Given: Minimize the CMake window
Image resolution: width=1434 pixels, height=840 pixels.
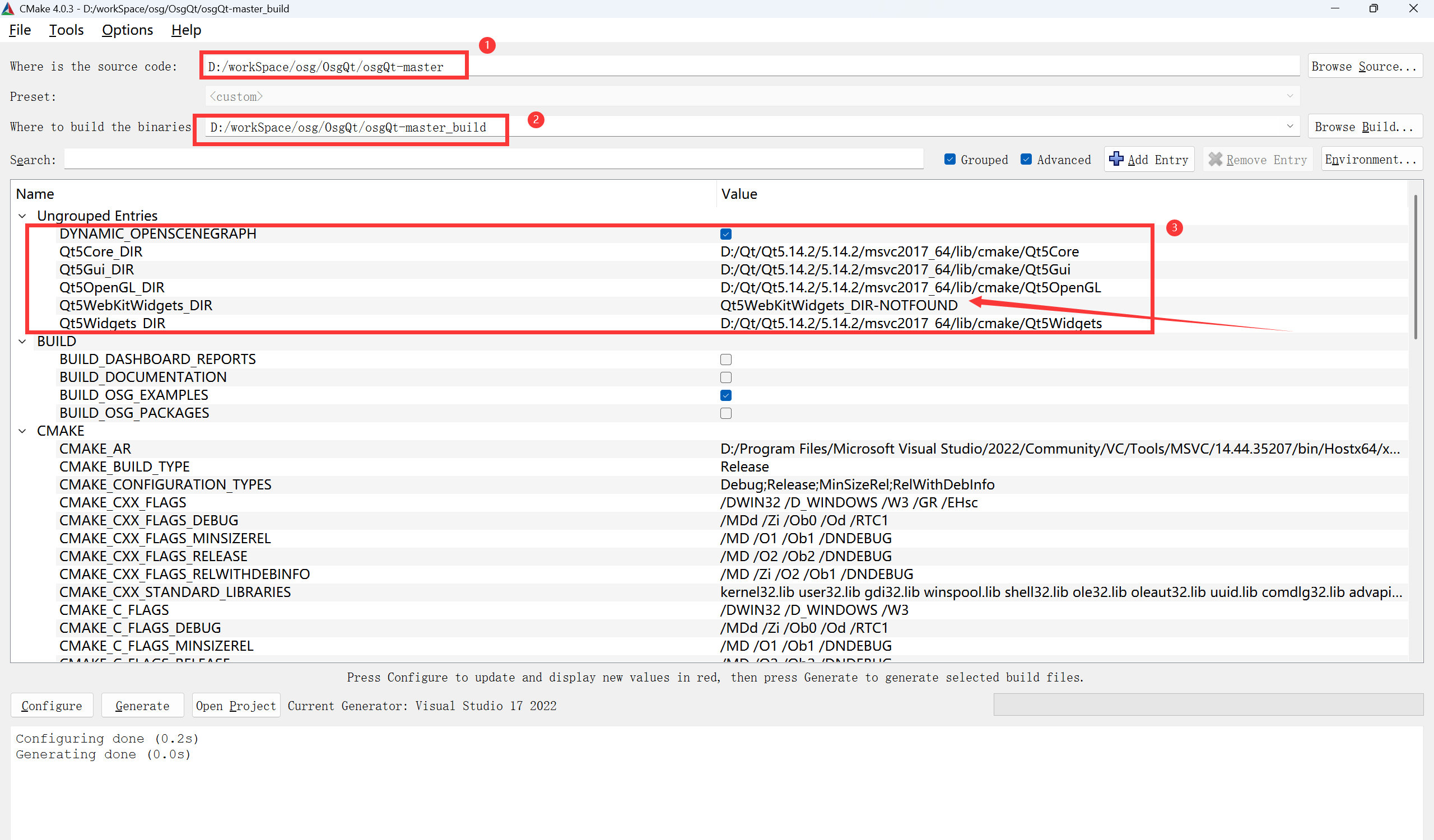Looking at the screenshot, I should pyautogui.click(x=1335, y=8).
